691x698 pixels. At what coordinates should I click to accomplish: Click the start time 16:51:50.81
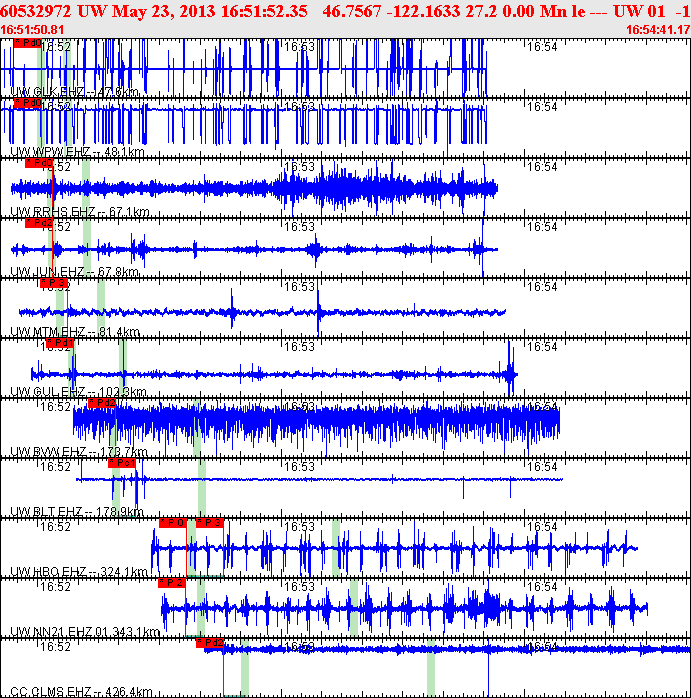click(32, 30)
